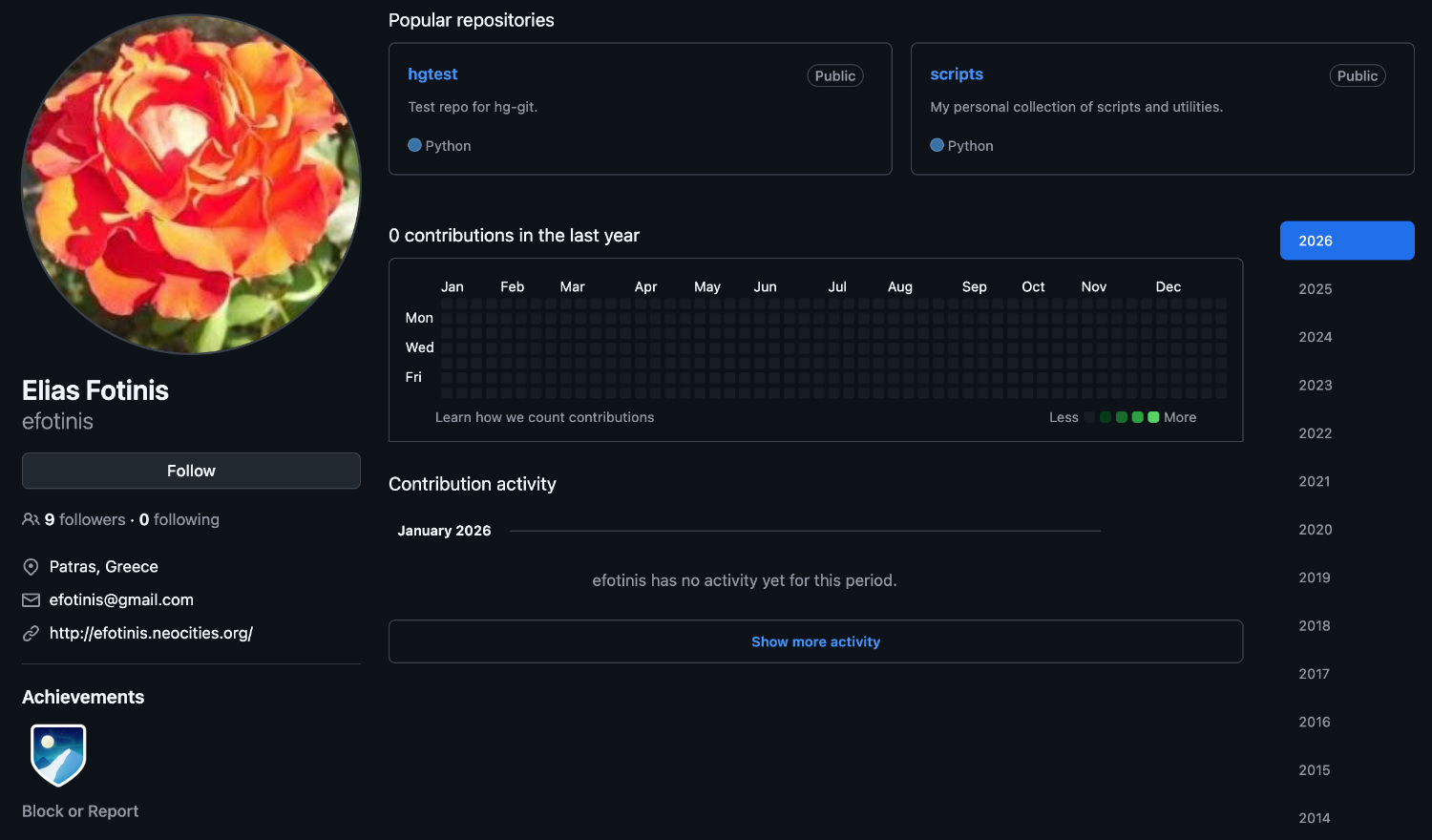Screen dimensions: 1432x840
Task: Expand with Show more activity
Action: tap(815, 641)
